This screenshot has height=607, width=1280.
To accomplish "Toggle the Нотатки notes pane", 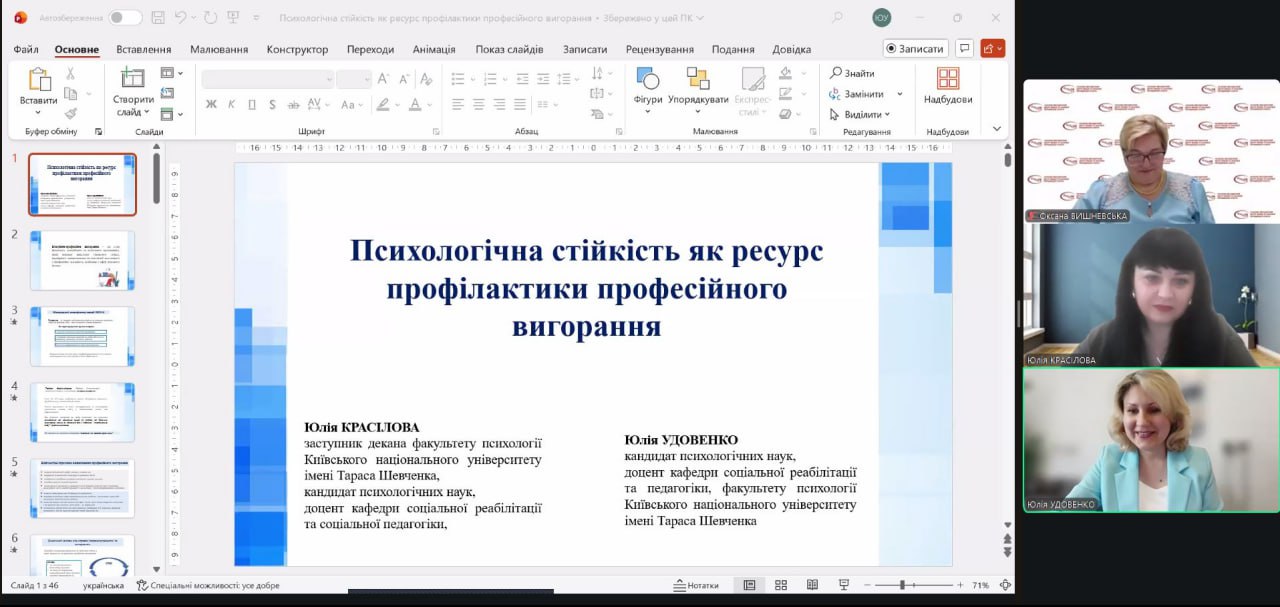I will click(x=696, y=585).
